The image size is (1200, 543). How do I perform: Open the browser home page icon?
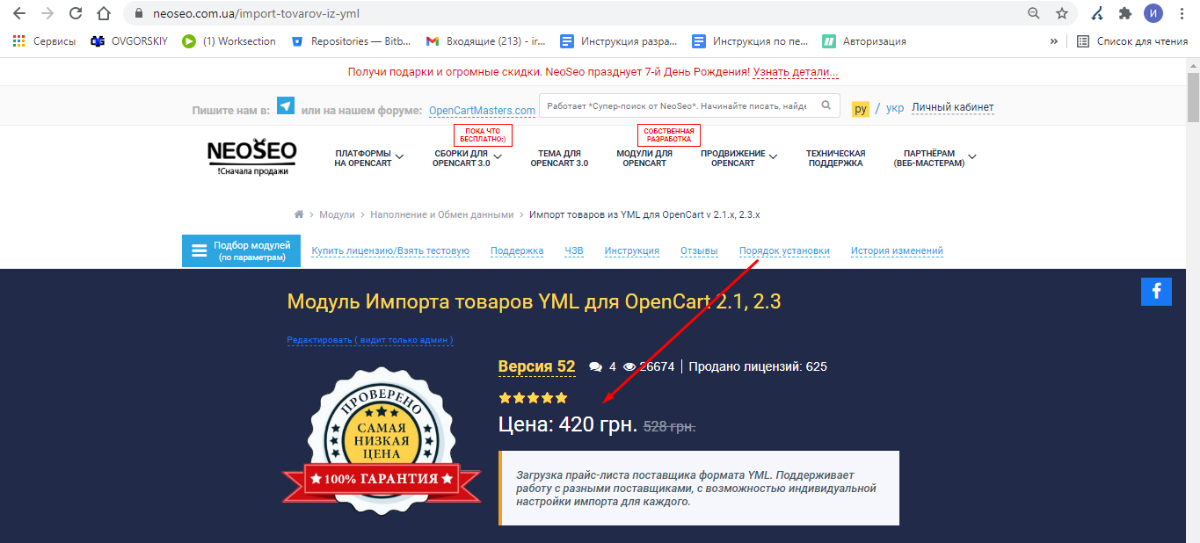pos(104,14)
